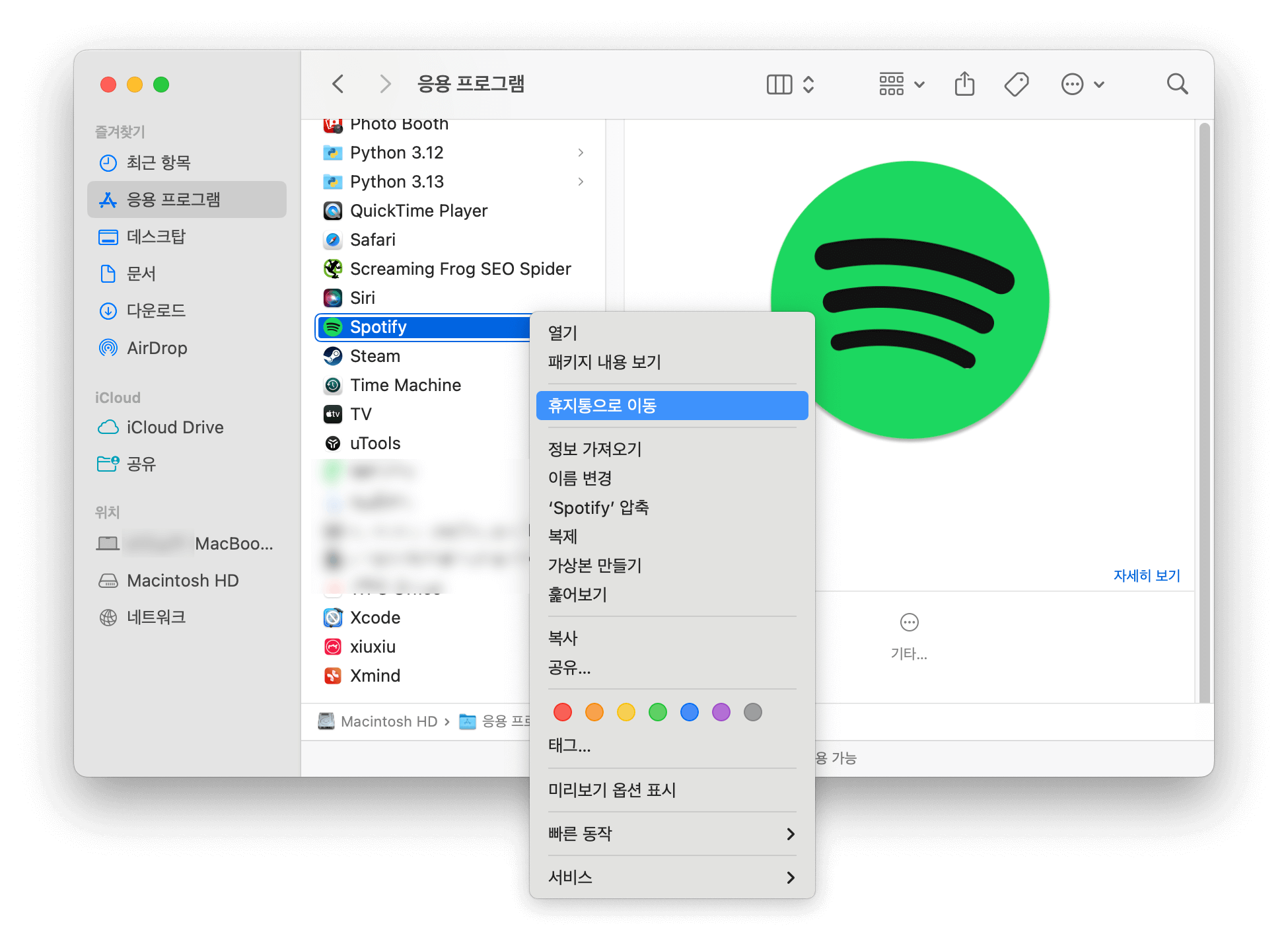Image resolution: width=1288 pixels, height=934 pixels.
Task: Select Python 3.13 folder
Action: pyautogui.click(x=454, y=182)
